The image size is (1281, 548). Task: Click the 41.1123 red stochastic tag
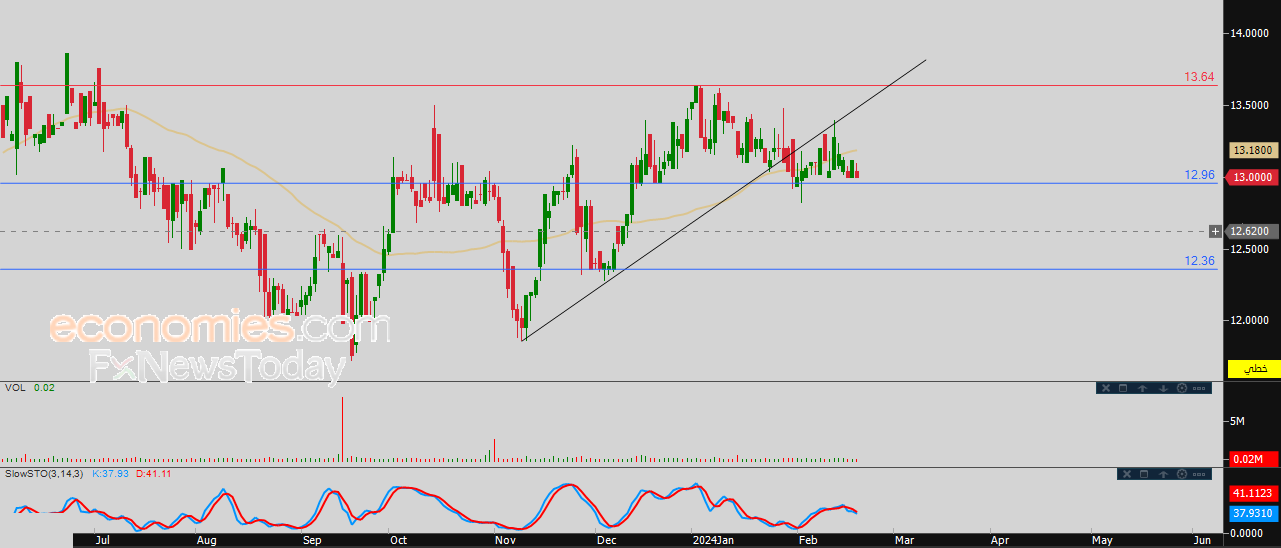tap(1253, 494)
